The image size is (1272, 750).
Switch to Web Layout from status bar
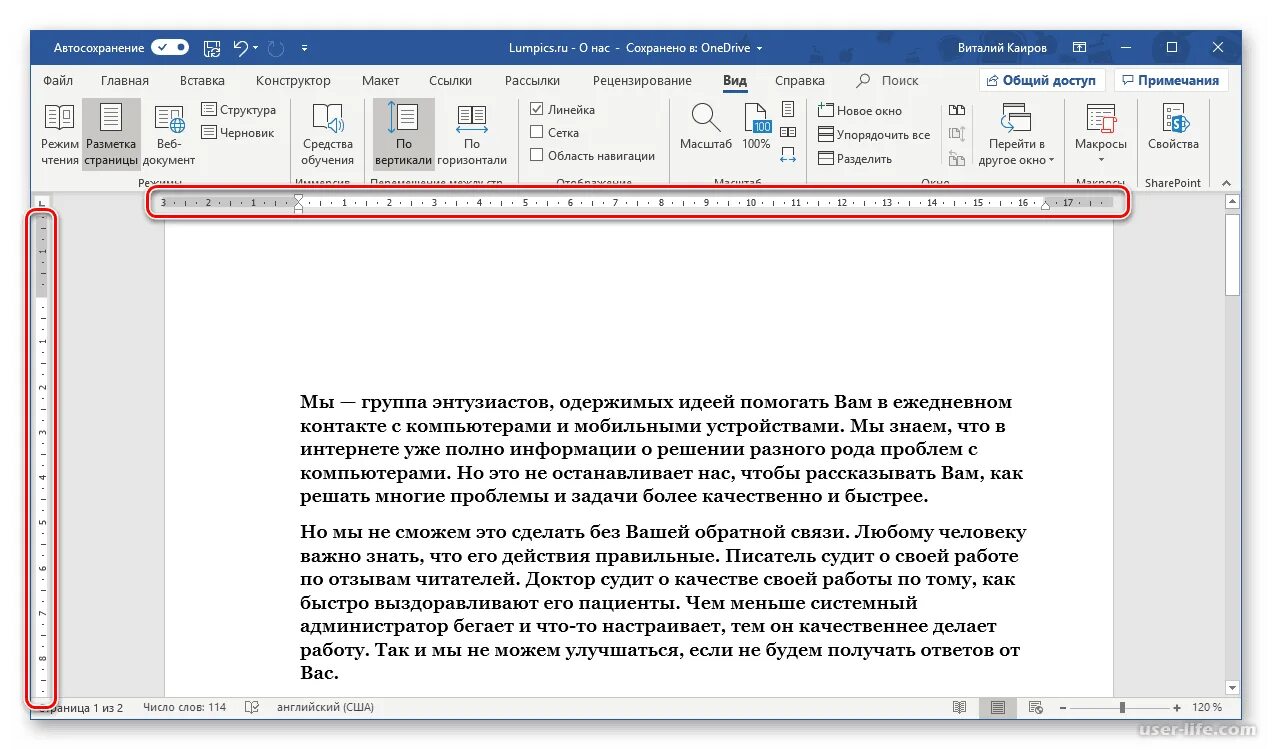pos(1035,707)
